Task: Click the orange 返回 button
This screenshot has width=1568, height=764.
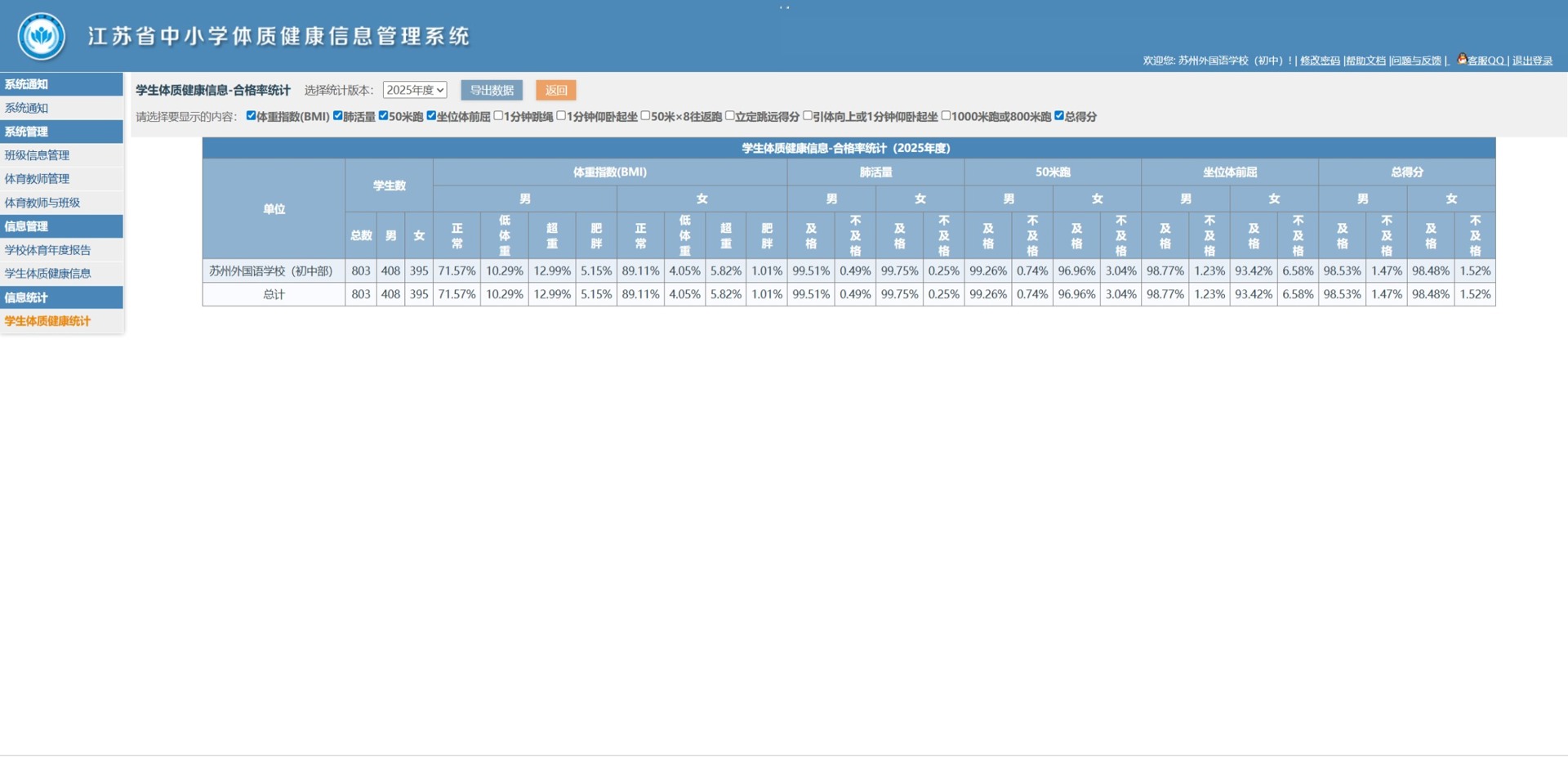Action: pyautogui.click(x=556, y=90)
